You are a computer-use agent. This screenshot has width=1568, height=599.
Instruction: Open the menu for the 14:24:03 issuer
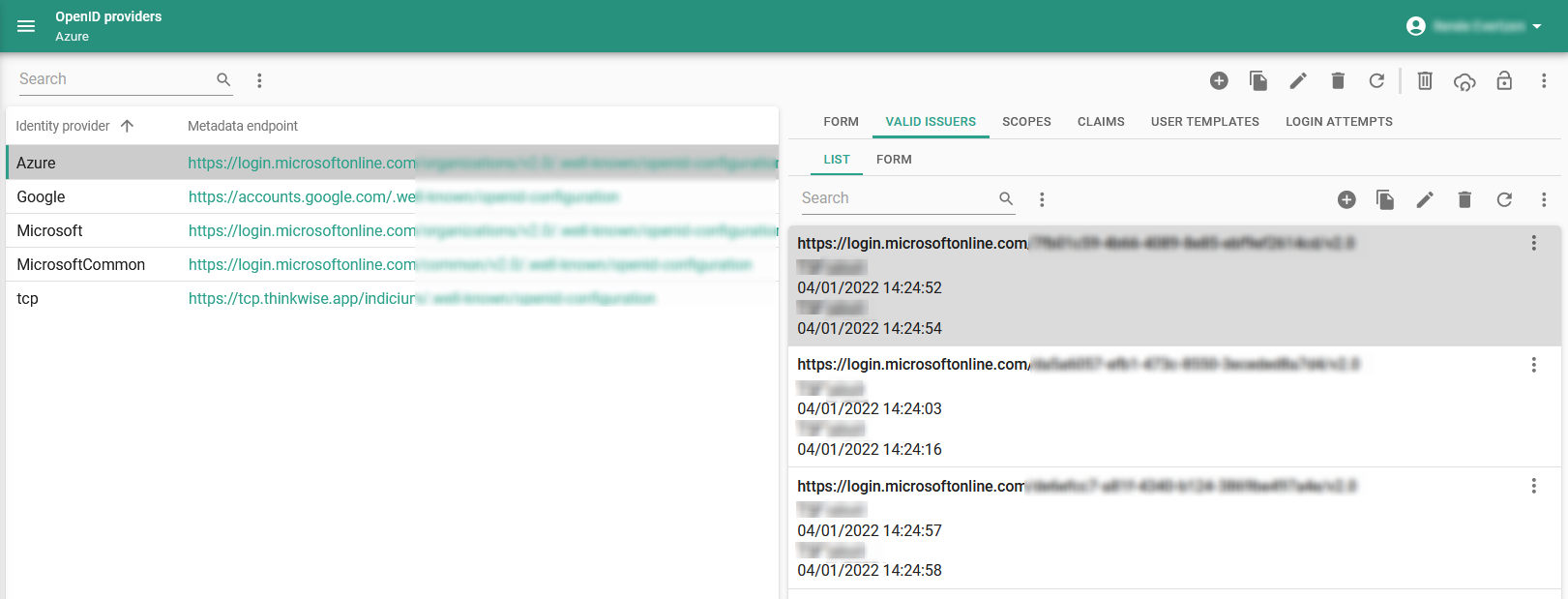[x=1533, y=364]
